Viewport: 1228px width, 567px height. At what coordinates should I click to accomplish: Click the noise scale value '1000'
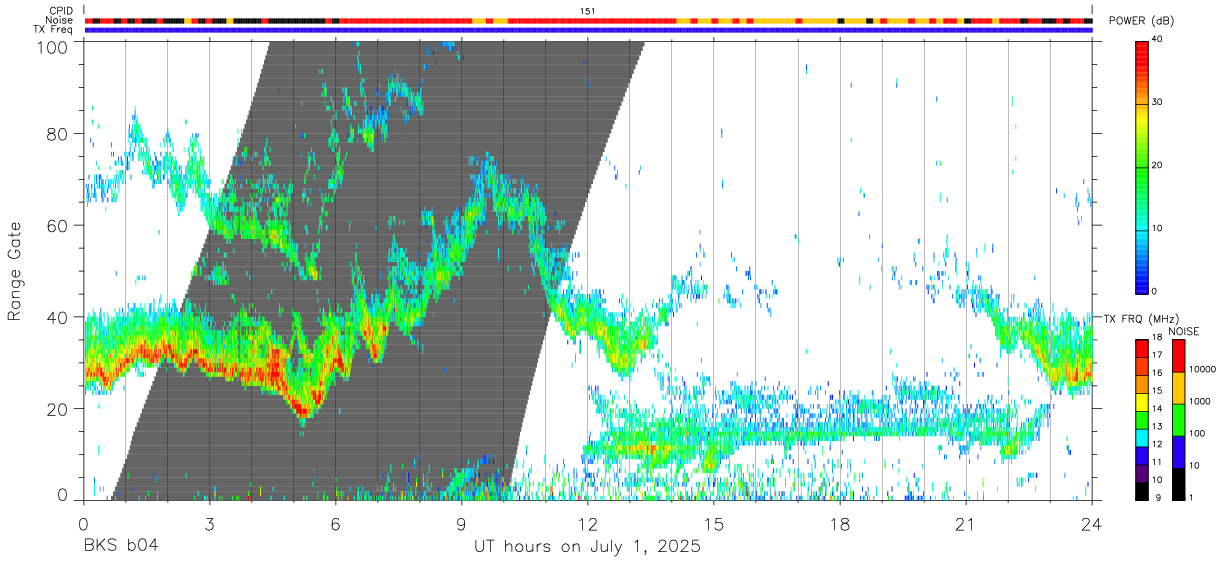(1200, 401)
